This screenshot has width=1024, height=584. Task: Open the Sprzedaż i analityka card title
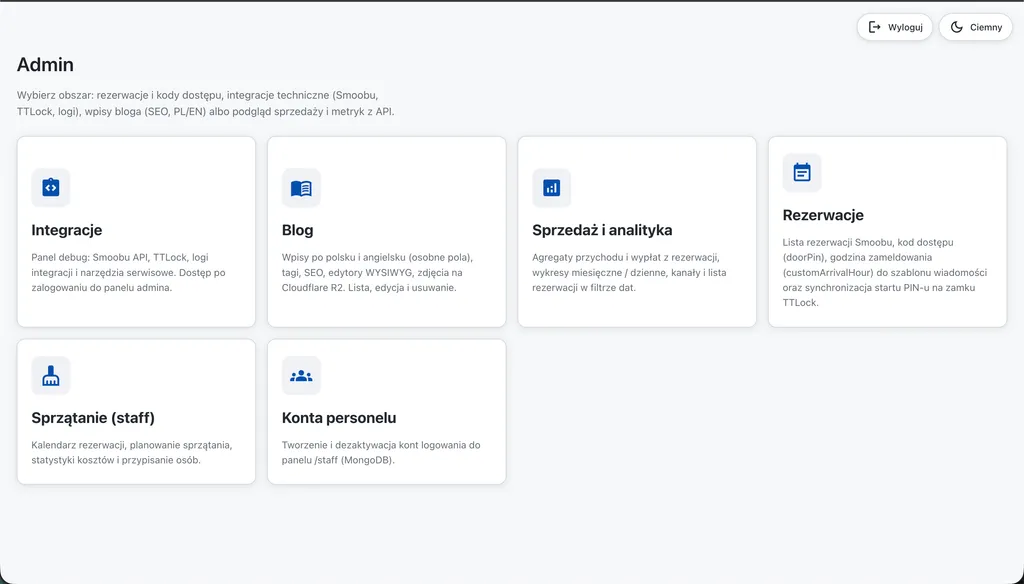point(602,230)
